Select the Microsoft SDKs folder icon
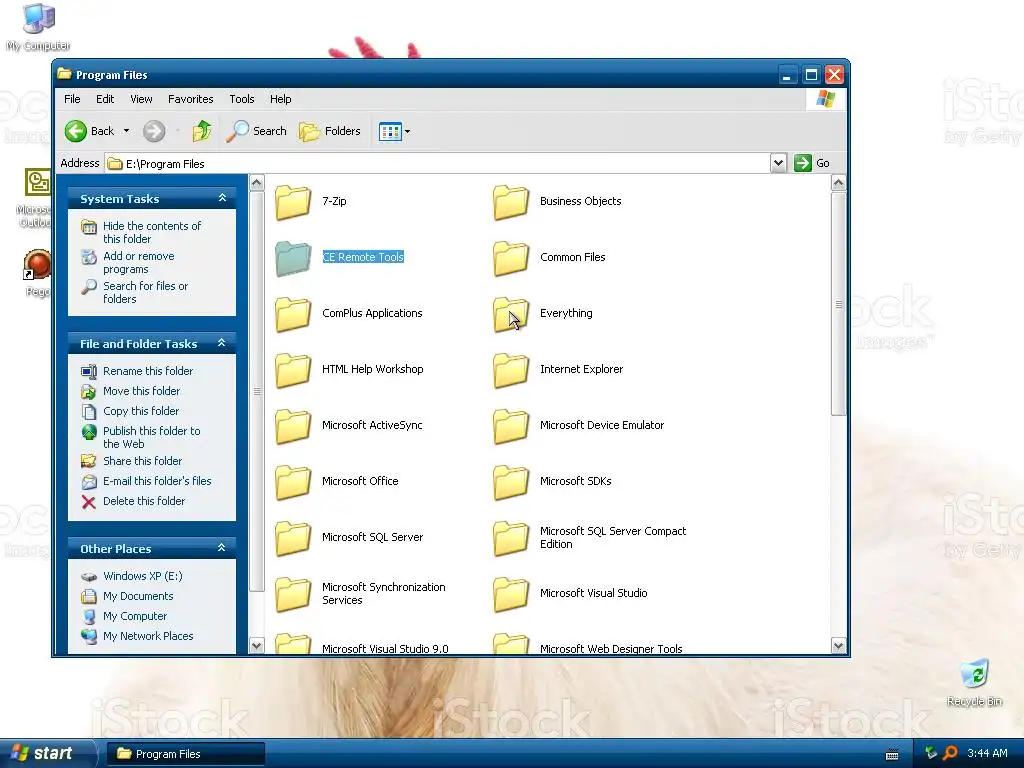The width and height of the screenshot is (1024, 768). [511, 482]
